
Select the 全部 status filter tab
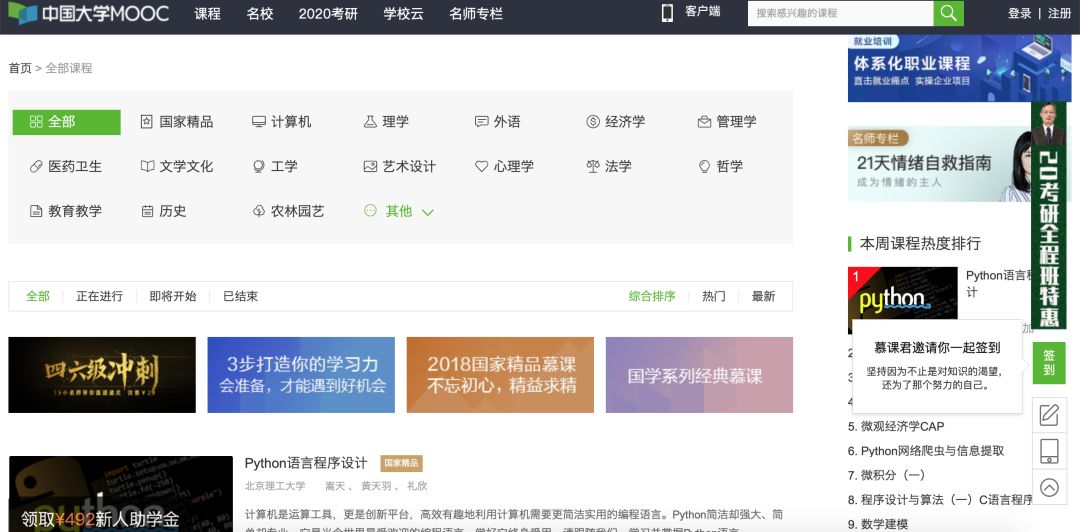38,296
